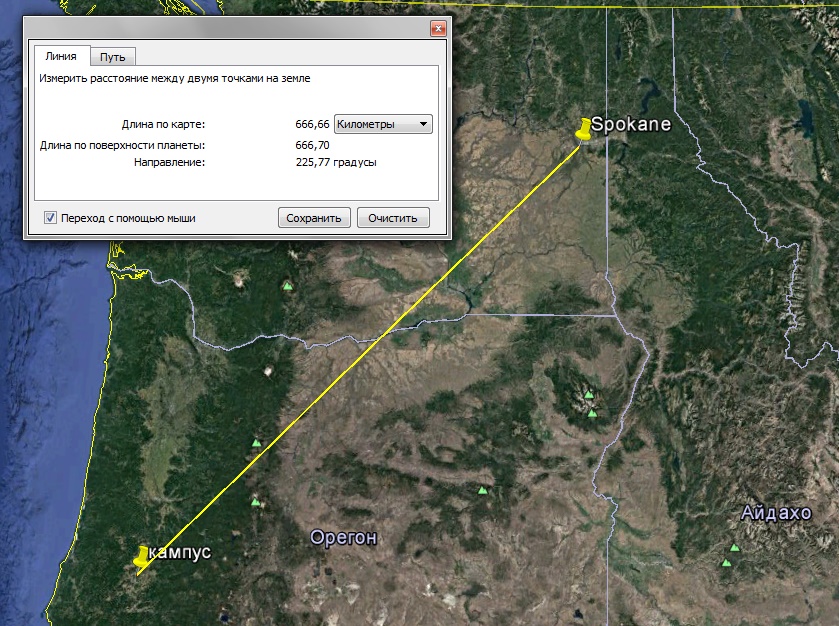Click the dropdown arrow of units combo box
839x626 pixels.
pos(423,124)
